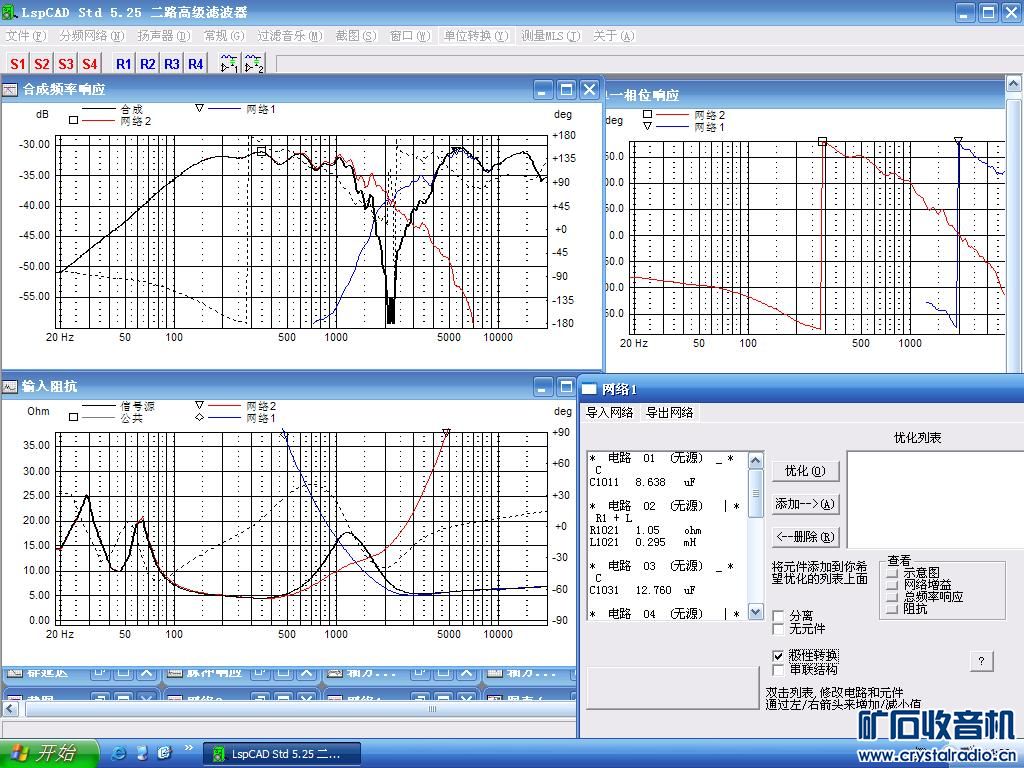The image size is (1024, 768).
Task: Open Internet Explorer from quick launch
Action: [120, 752]
